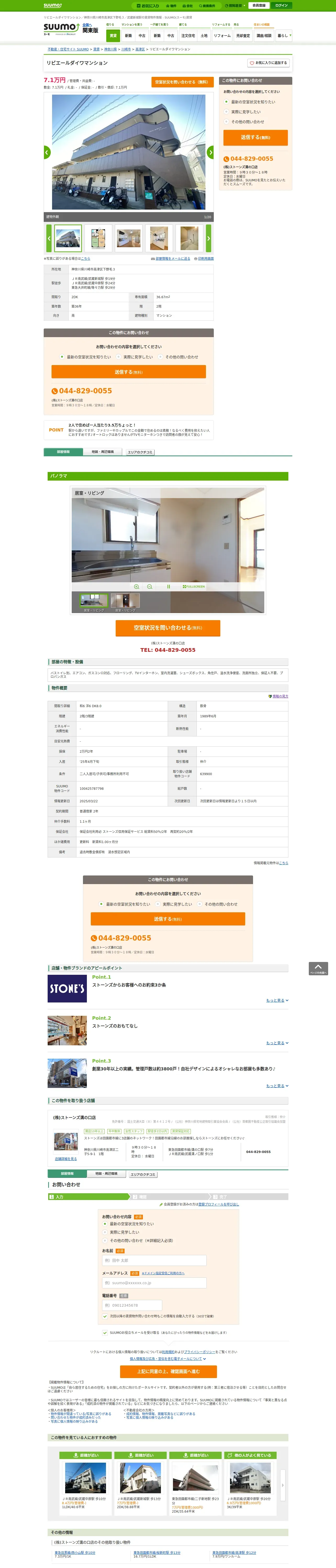The height and width of the screenshot is (1568, 336).
Task: Click the ページの先頭へ up-arrow button
Action: [x=318, y=969]
